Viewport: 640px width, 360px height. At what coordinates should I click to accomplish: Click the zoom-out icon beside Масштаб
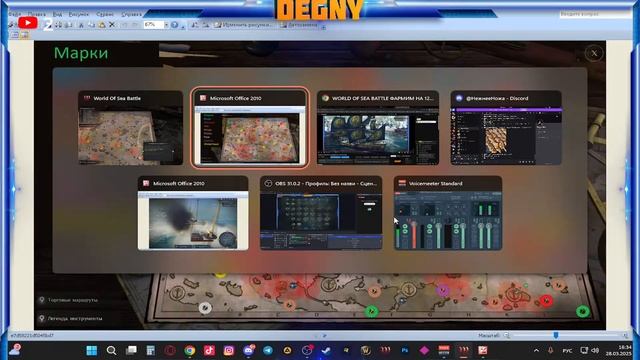(x=507, y=335)
